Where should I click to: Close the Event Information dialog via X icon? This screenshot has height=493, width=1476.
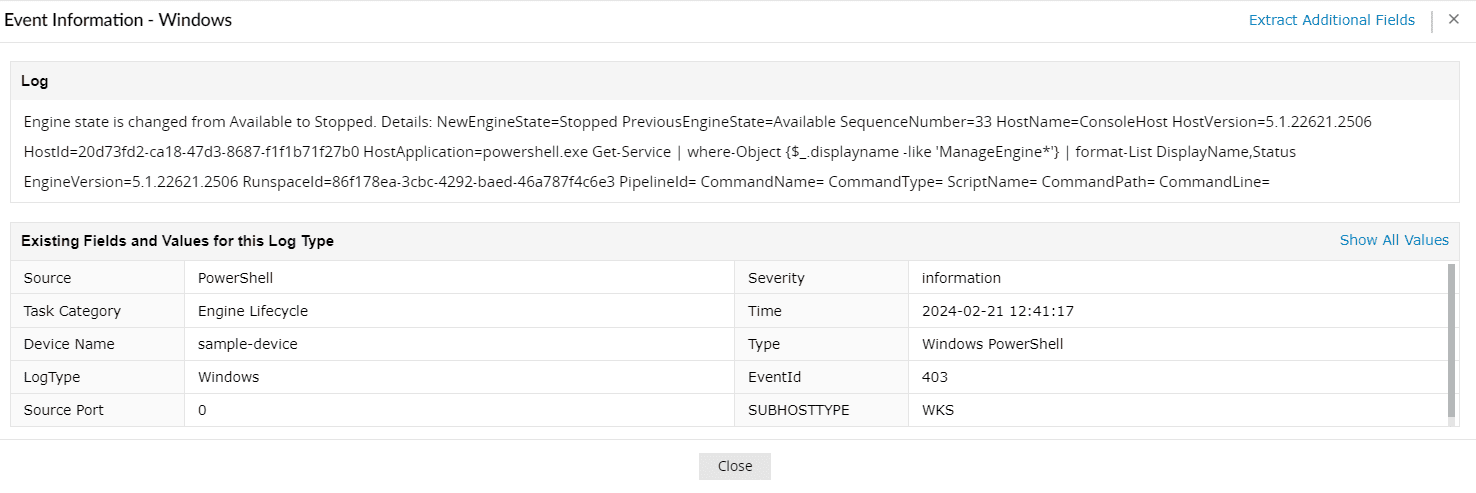pos(1454,19)
